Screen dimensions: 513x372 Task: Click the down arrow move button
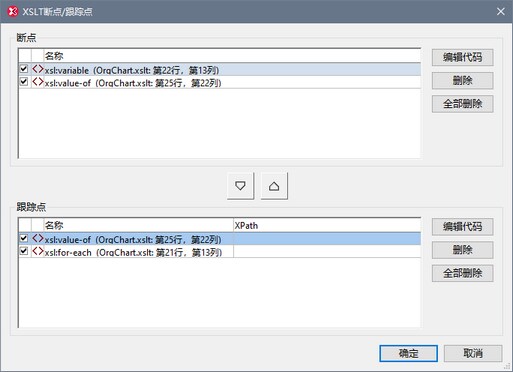[240, 186]
